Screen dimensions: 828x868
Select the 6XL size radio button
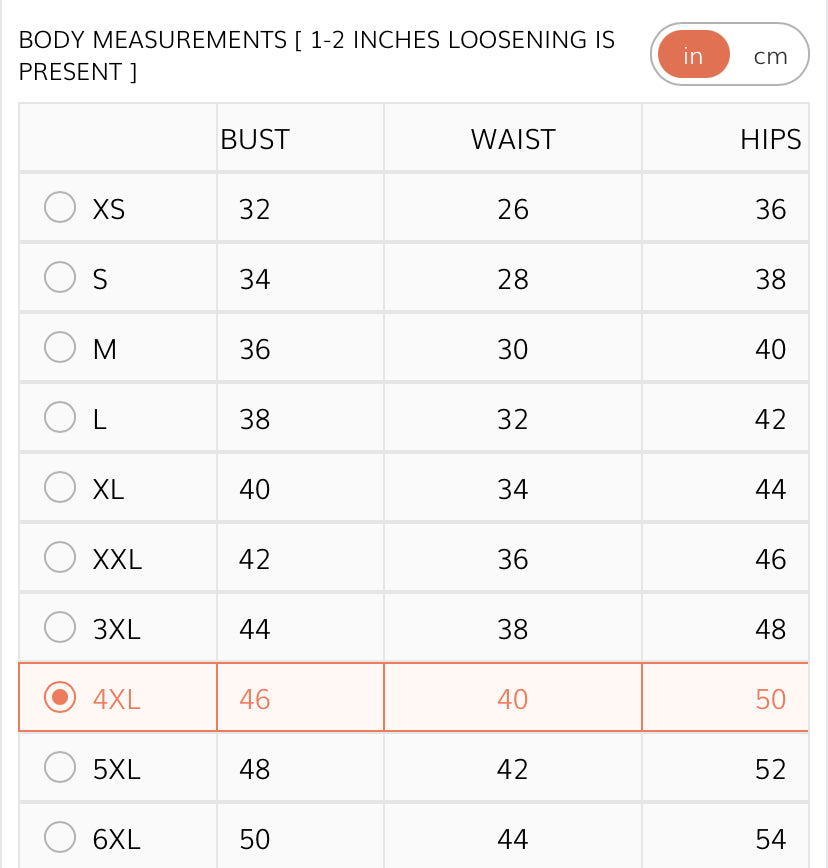[60, 837]
